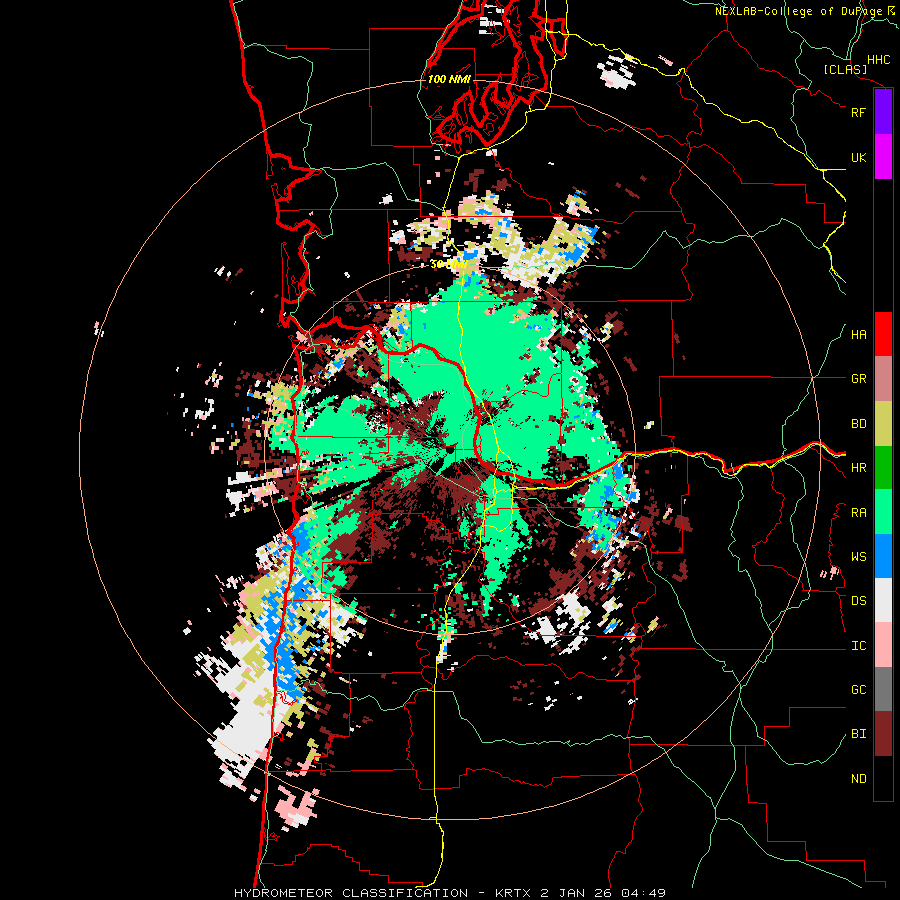Click the WS legend label
Screen dimensions: 900x900
click(859, 557)
